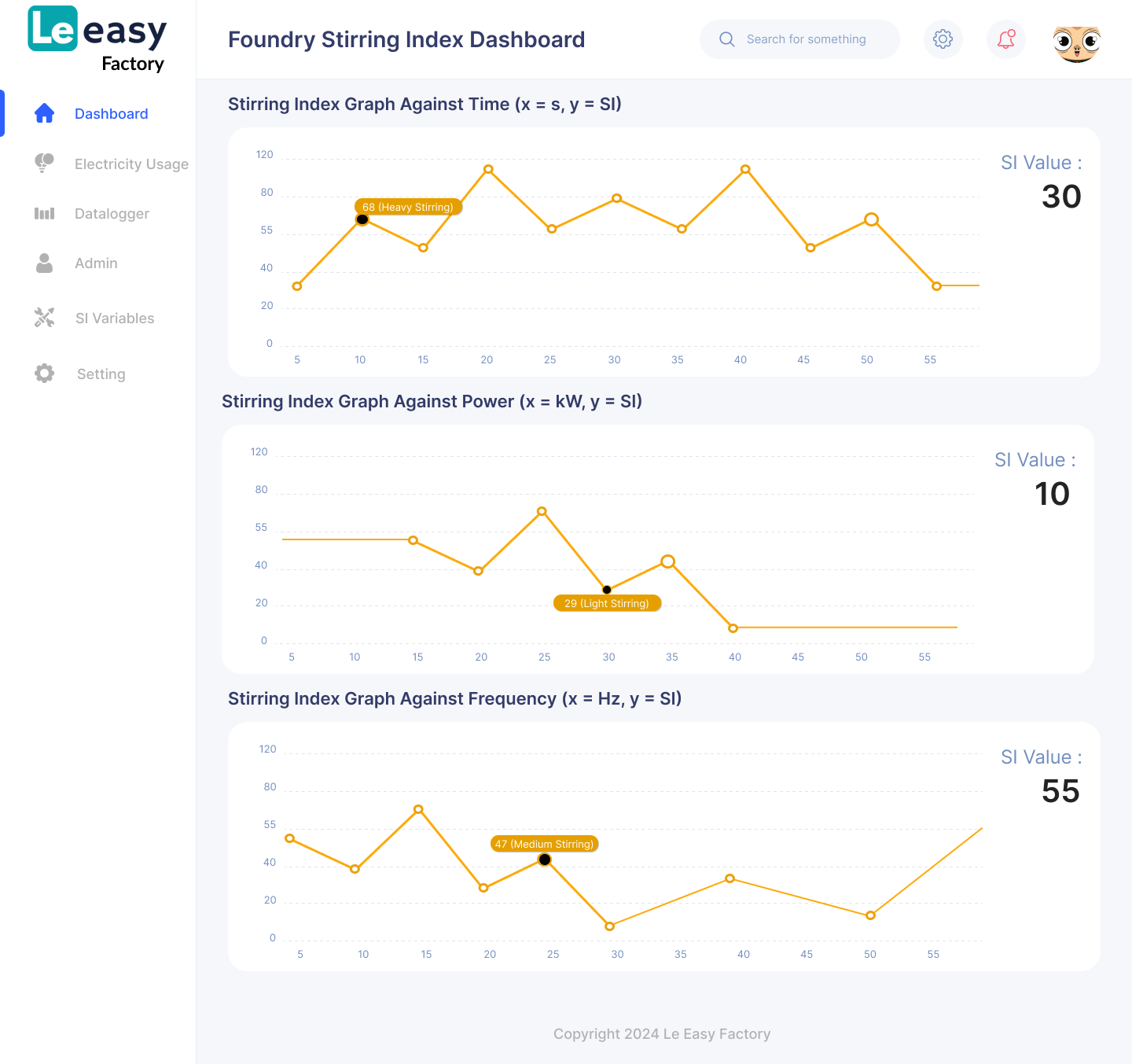
Task: Click the 68 Heavy Stirring data point
Action: point(362,219)
